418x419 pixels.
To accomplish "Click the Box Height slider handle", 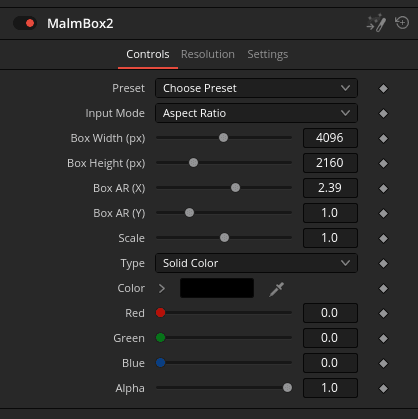I will click(193, 163).
